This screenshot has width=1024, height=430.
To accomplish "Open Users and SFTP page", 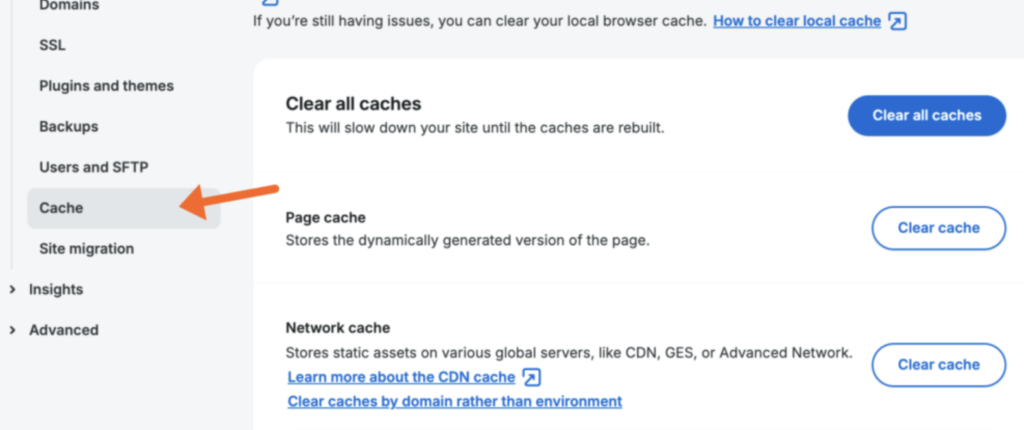I will (x=93, y=168).
